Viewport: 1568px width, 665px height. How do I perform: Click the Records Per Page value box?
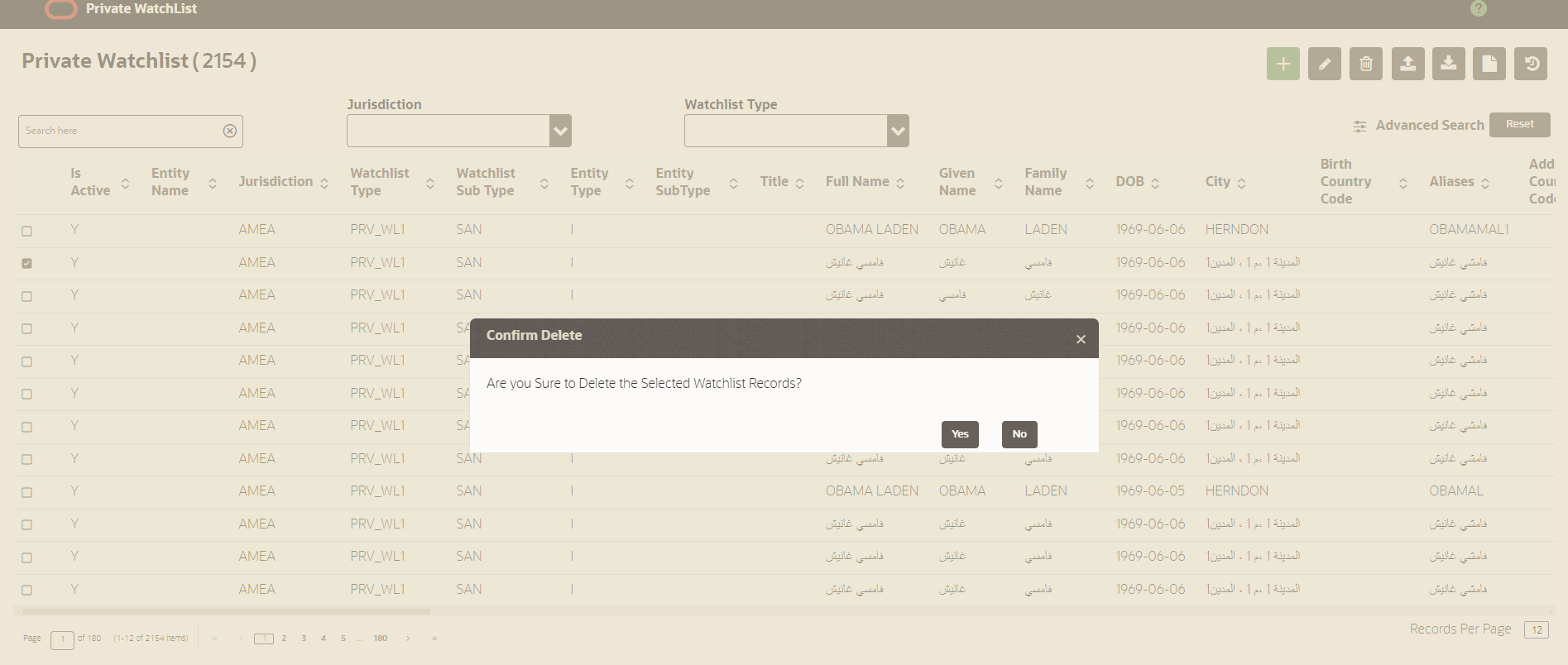click(1537, 630)
